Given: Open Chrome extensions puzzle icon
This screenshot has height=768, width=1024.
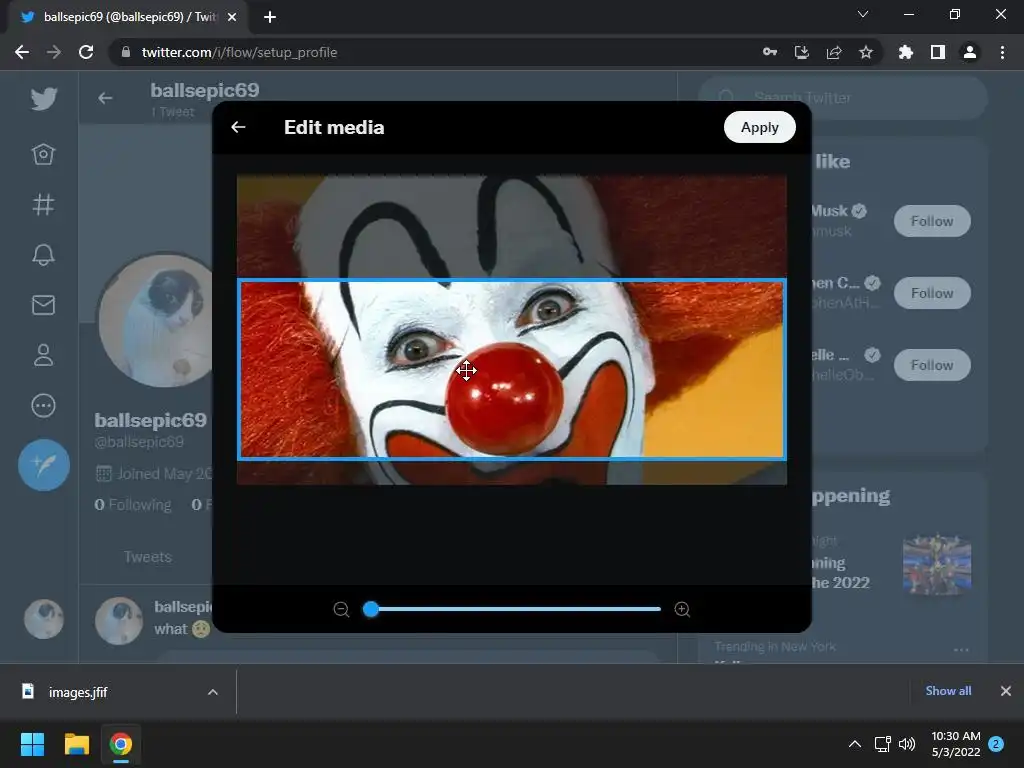Looking at the screenshot, I should click(x=906, y=52).
